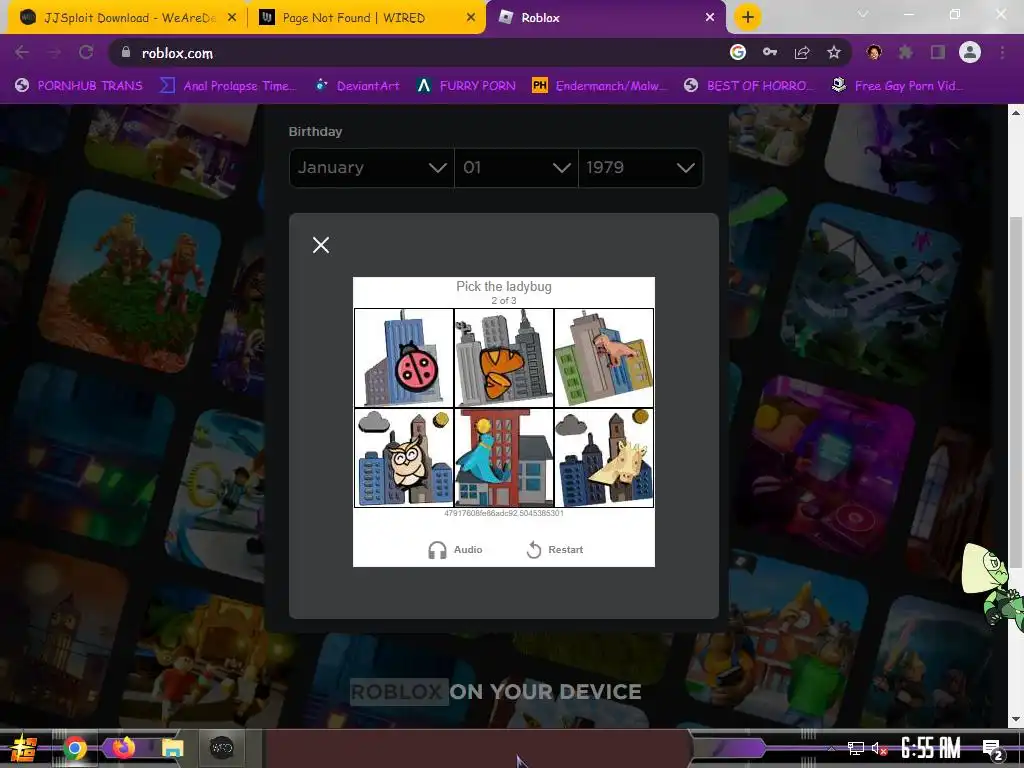This screenshot has height=768, width=1024.
Task: Open the Chrome three-dot menu
Action: point(1002,53)
